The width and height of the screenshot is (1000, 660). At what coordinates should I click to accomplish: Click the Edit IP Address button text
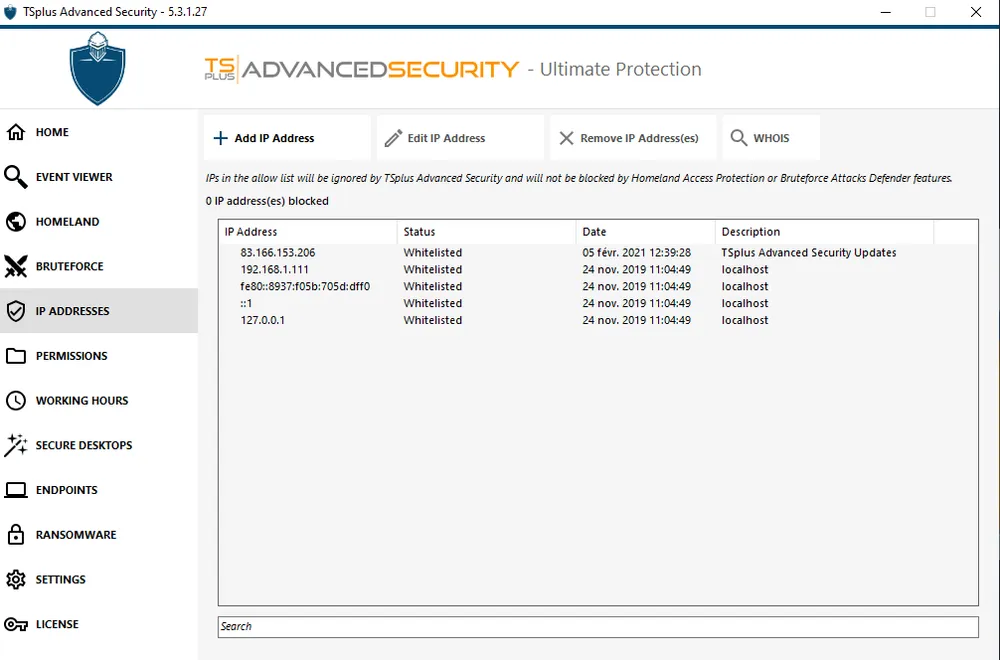[446, 138]
